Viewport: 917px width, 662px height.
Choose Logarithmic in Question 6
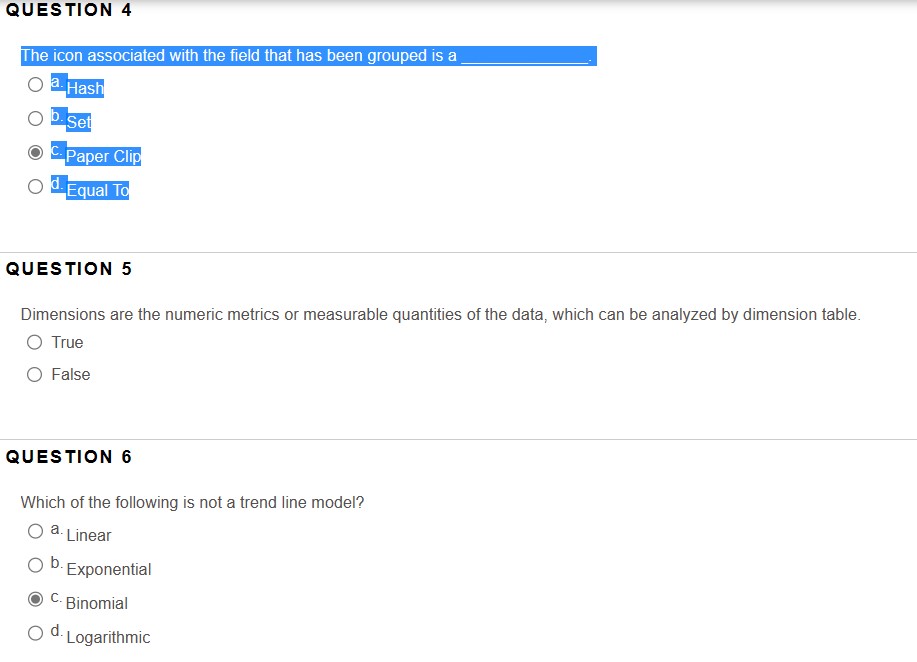pos(35,633)
